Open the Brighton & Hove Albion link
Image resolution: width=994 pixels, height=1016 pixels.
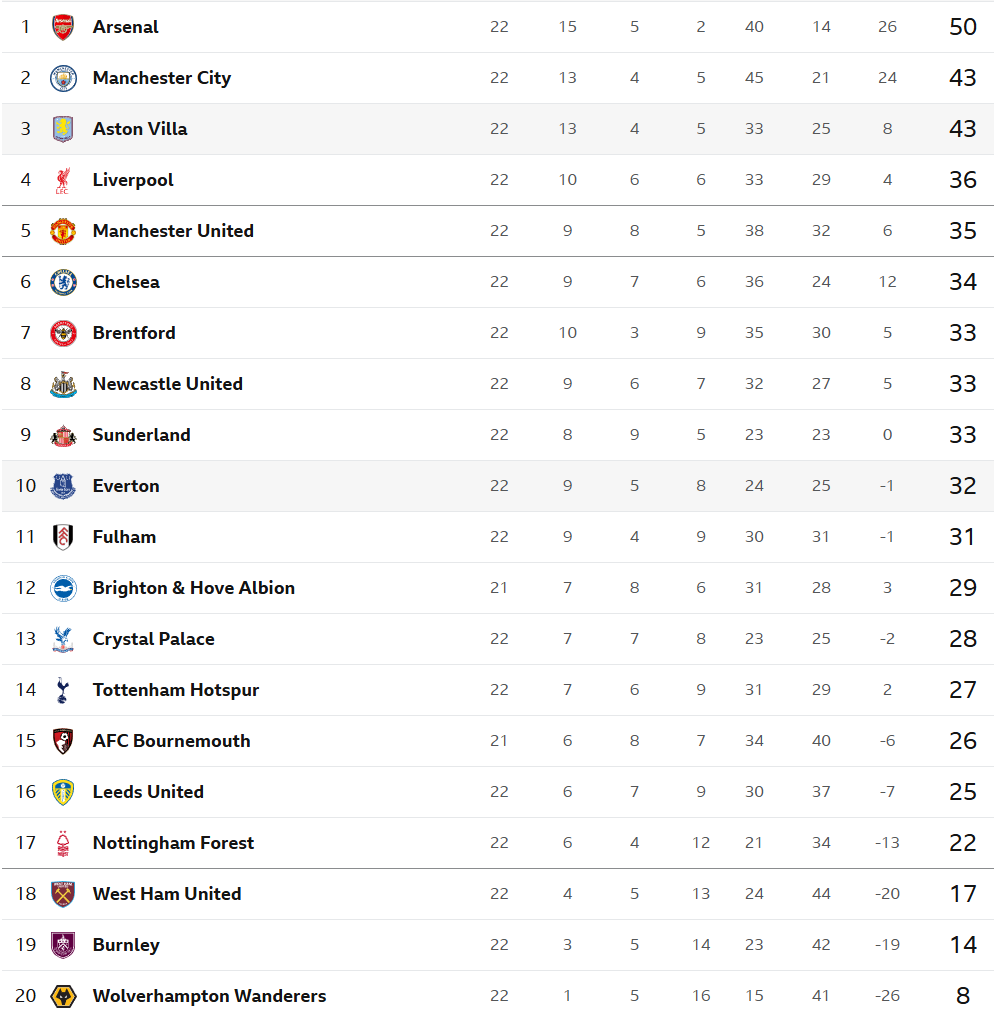(x=193, y=588)
